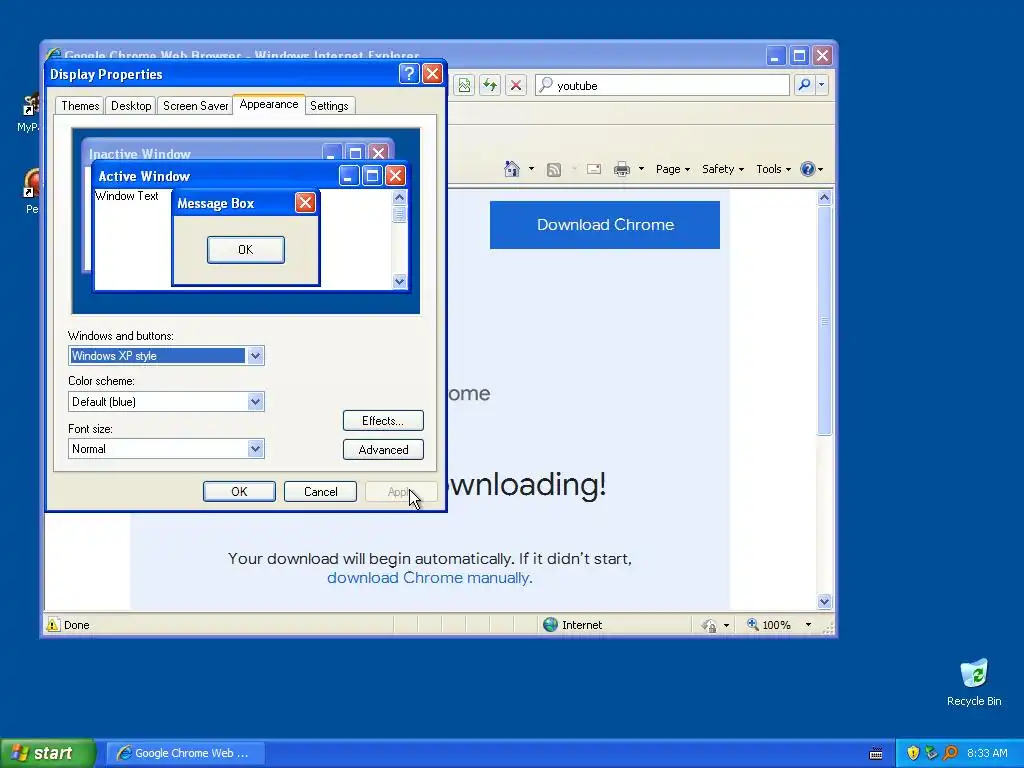1024x768 pixels.
Task: Open the Safety menu
Action: click(722, 169)
